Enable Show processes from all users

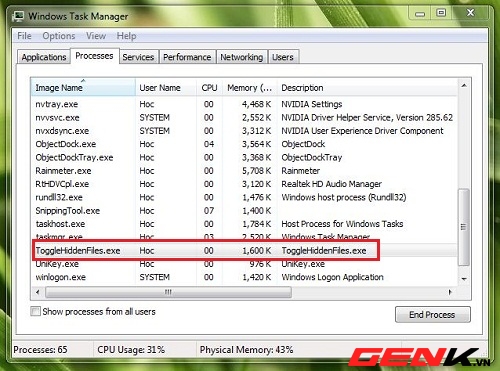(x=35, y=312)
